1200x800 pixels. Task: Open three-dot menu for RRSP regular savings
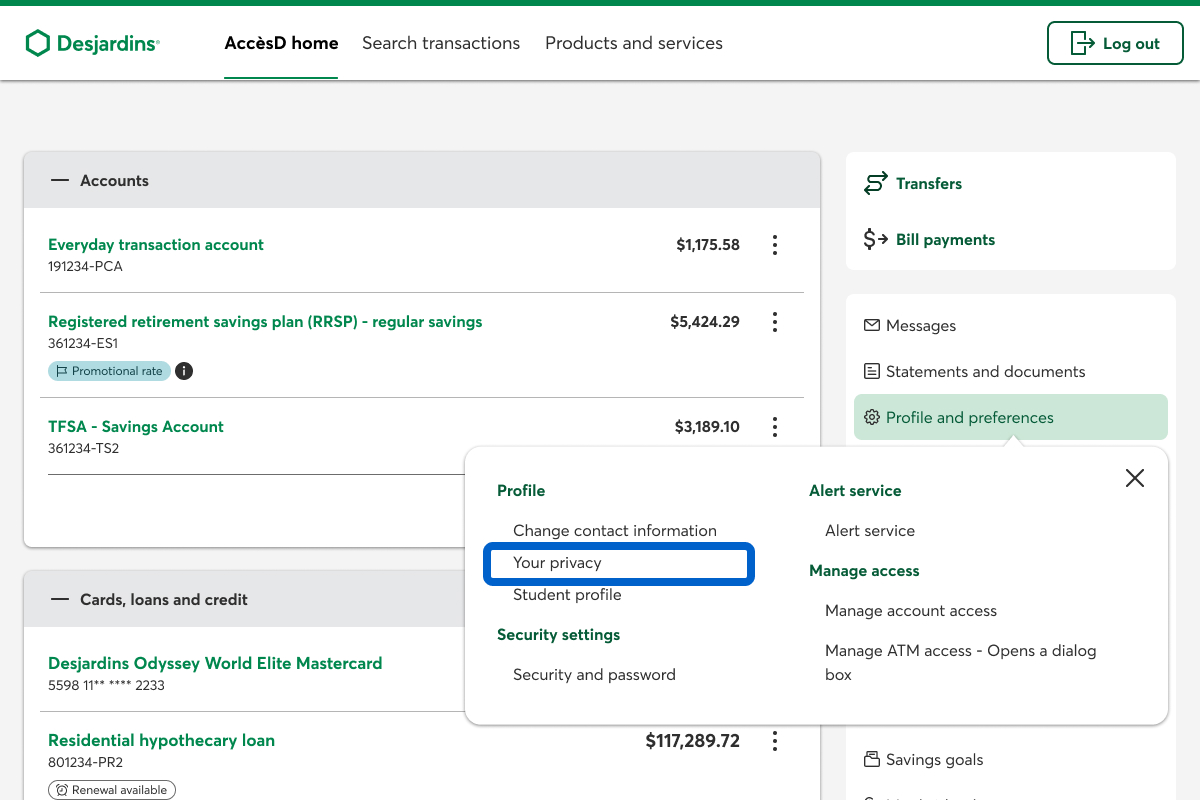(775, 322)
